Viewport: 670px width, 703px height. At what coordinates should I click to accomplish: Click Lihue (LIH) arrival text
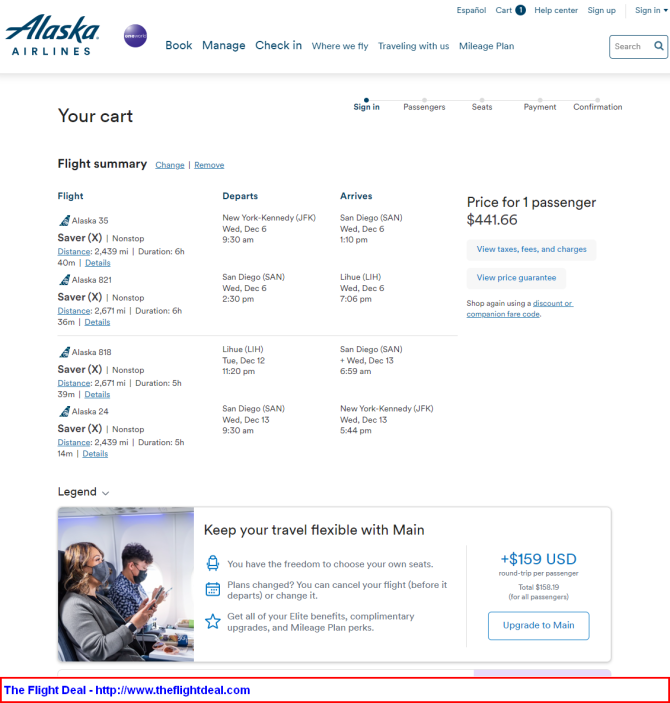[x=360, y=277]
